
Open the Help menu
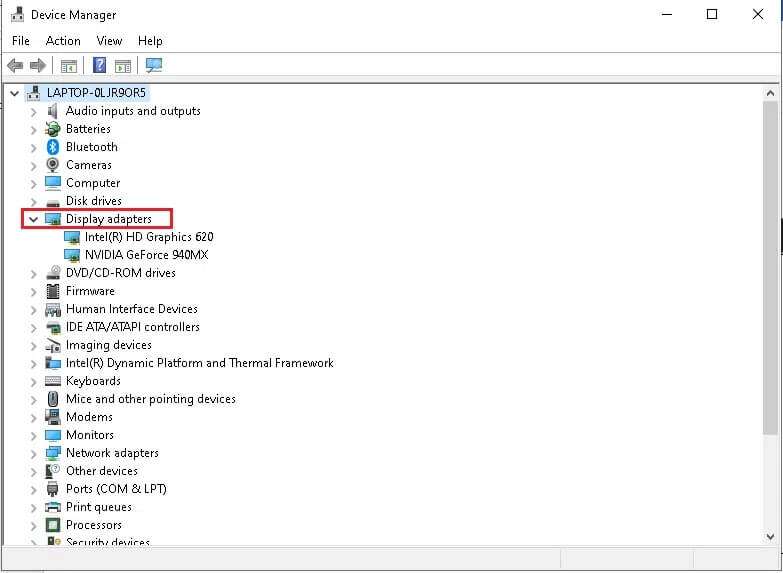[x=150, y=41]
